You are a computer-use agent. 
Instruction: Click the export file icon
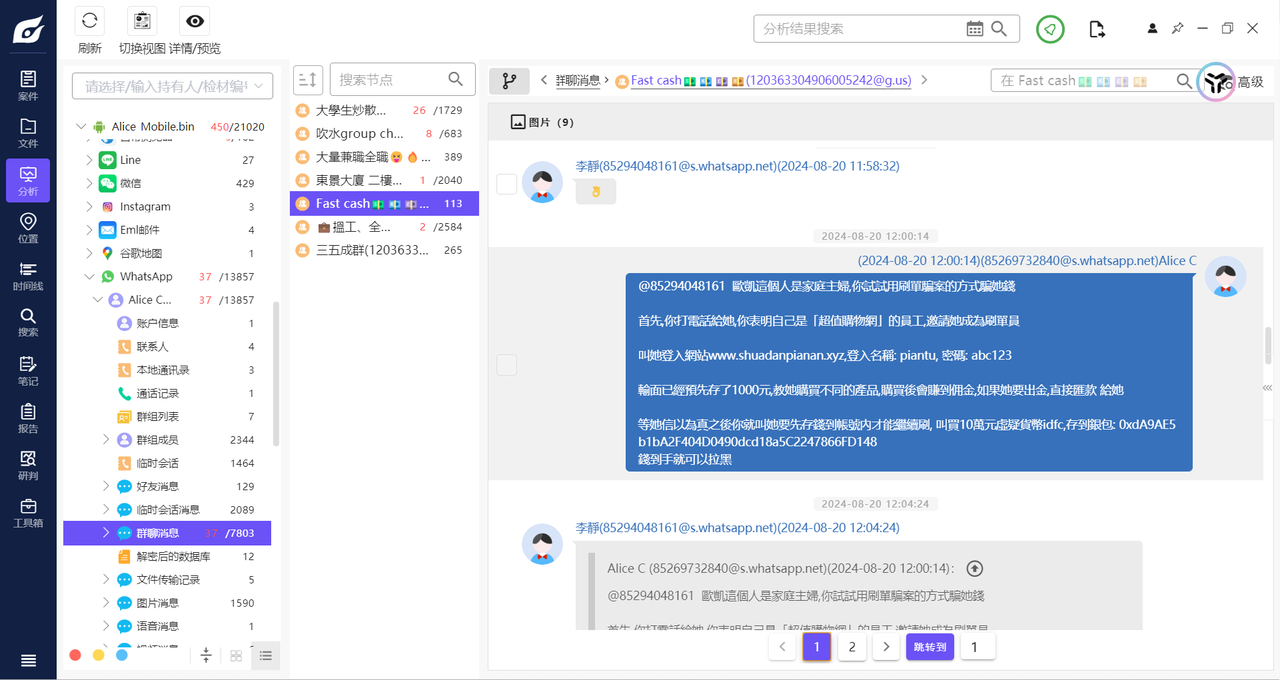1097,29
